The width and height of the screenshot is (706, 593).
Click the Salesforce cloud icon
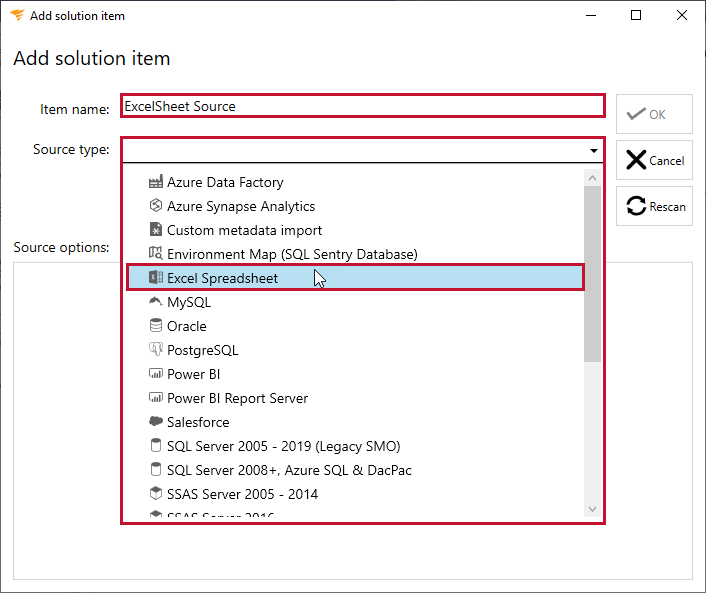(x=155, y=421)
